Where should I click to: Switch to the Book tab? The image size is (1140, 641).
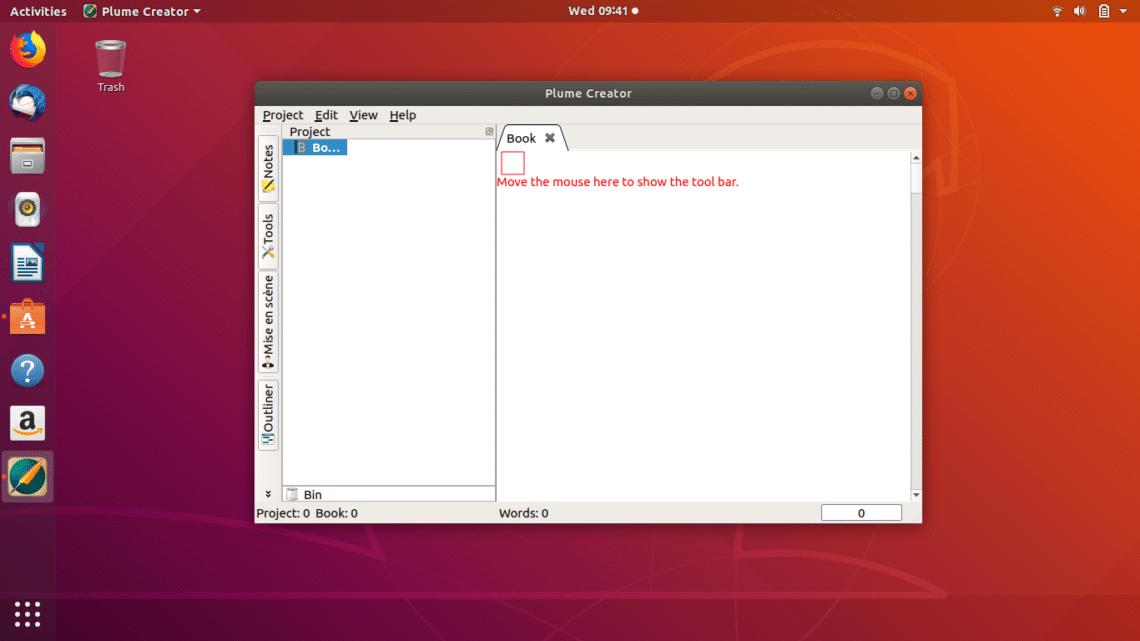click(x=522, y=138)
